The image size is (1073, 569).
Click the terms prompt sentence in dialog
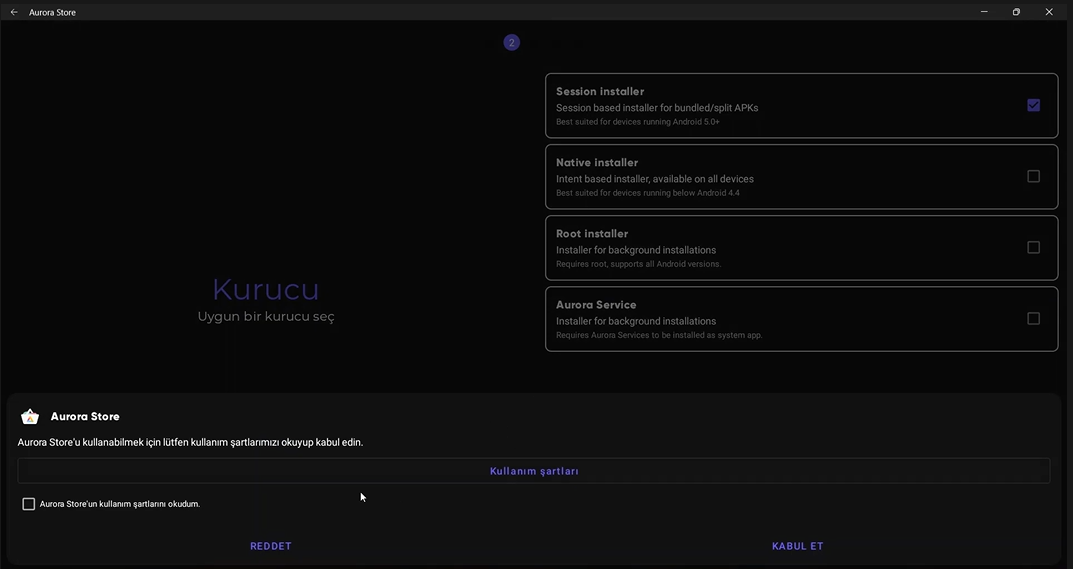coord(190,442)
